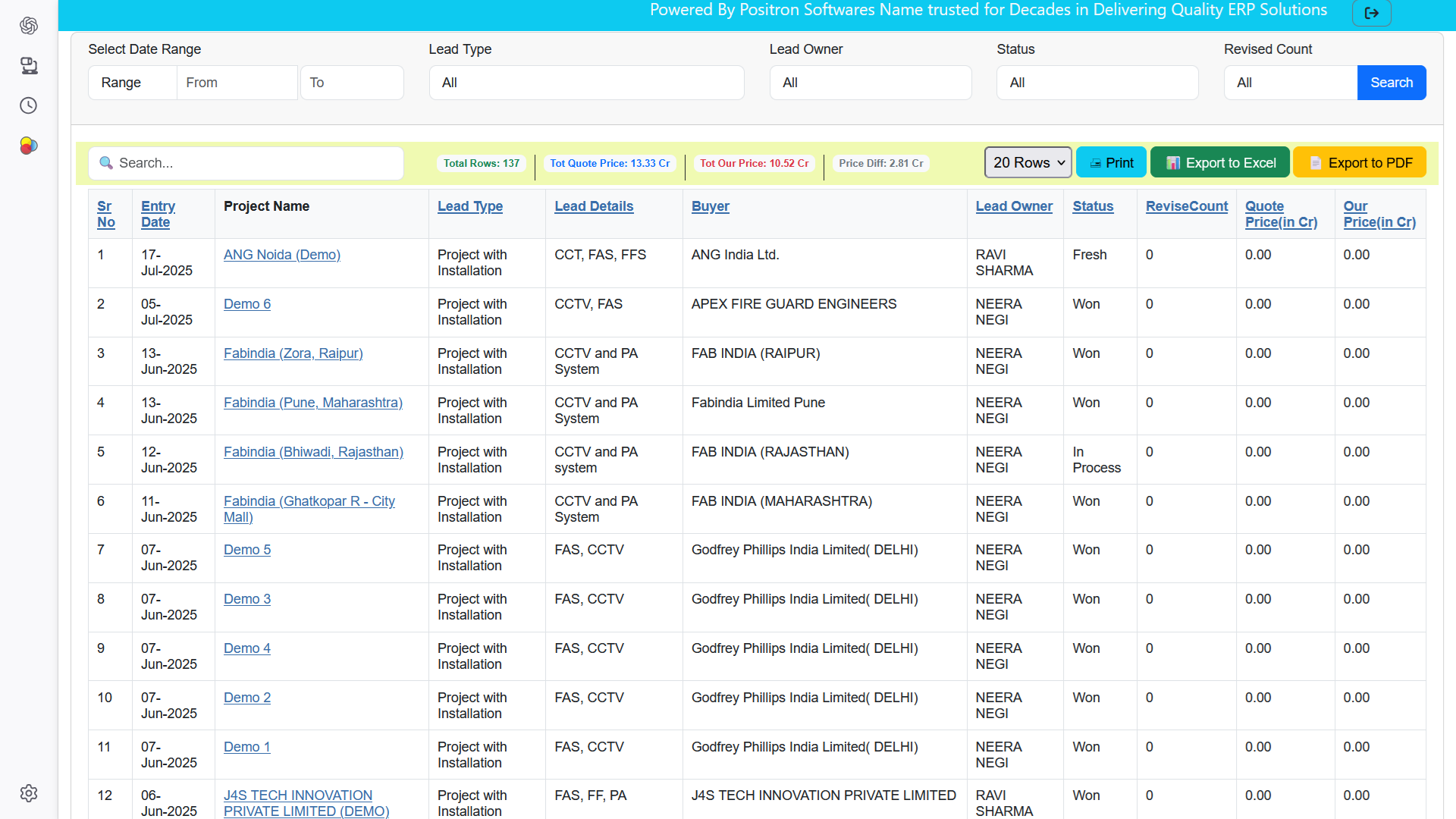1456x819 pixels.
Task: Click the Export to PDF button
Action: [x=1359, y=162]
